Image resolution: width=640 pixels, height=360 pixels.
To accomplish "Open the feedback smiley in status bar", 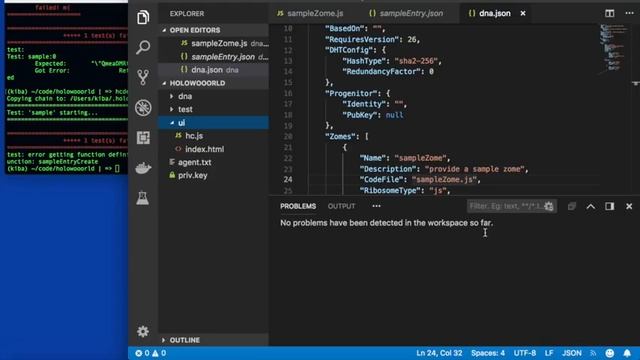I will 609,353.
